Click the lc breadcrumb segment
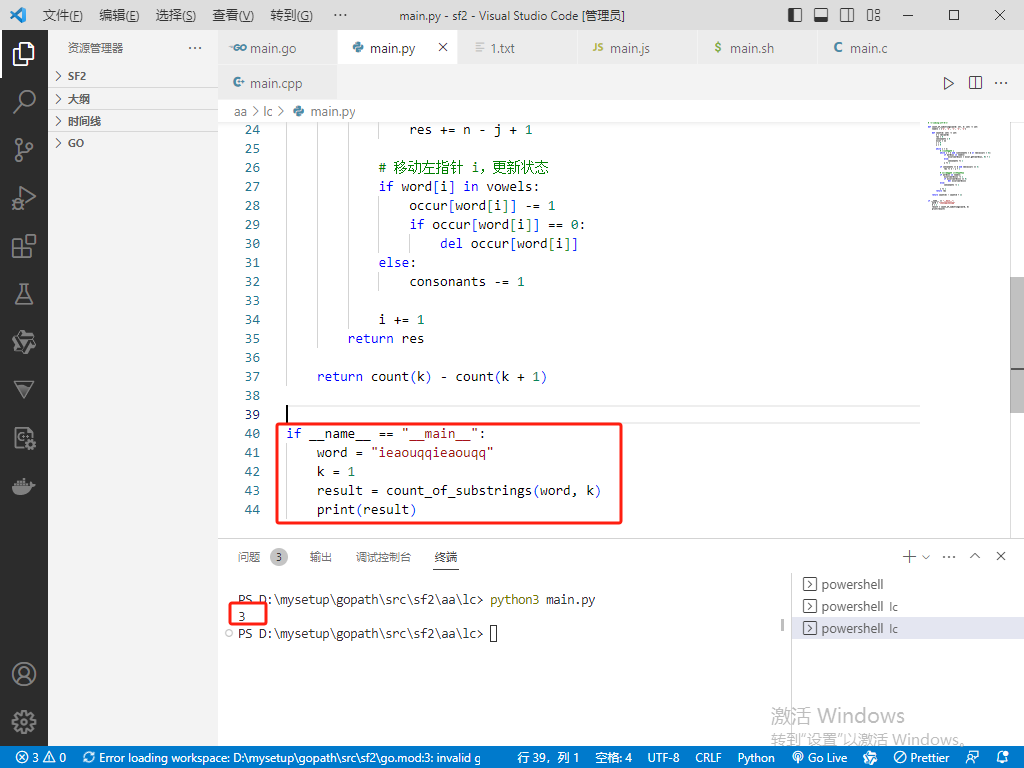 [268, 112]
